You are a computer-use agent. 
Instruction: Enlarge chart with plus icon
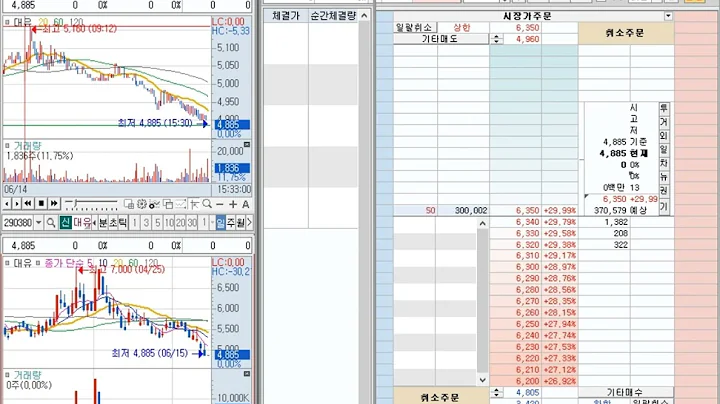pos(233,204)
